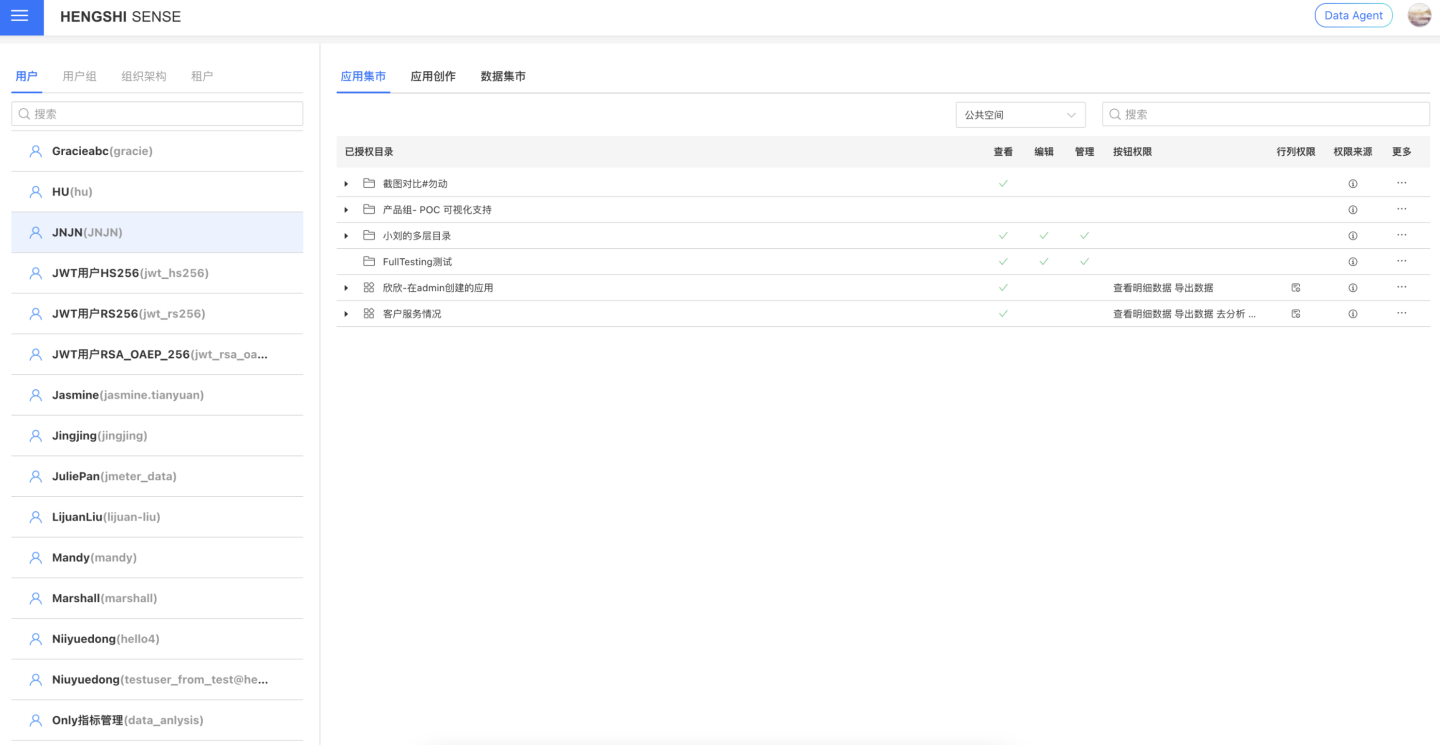
Task: Select user Jingjing
Action: [157, 436]
